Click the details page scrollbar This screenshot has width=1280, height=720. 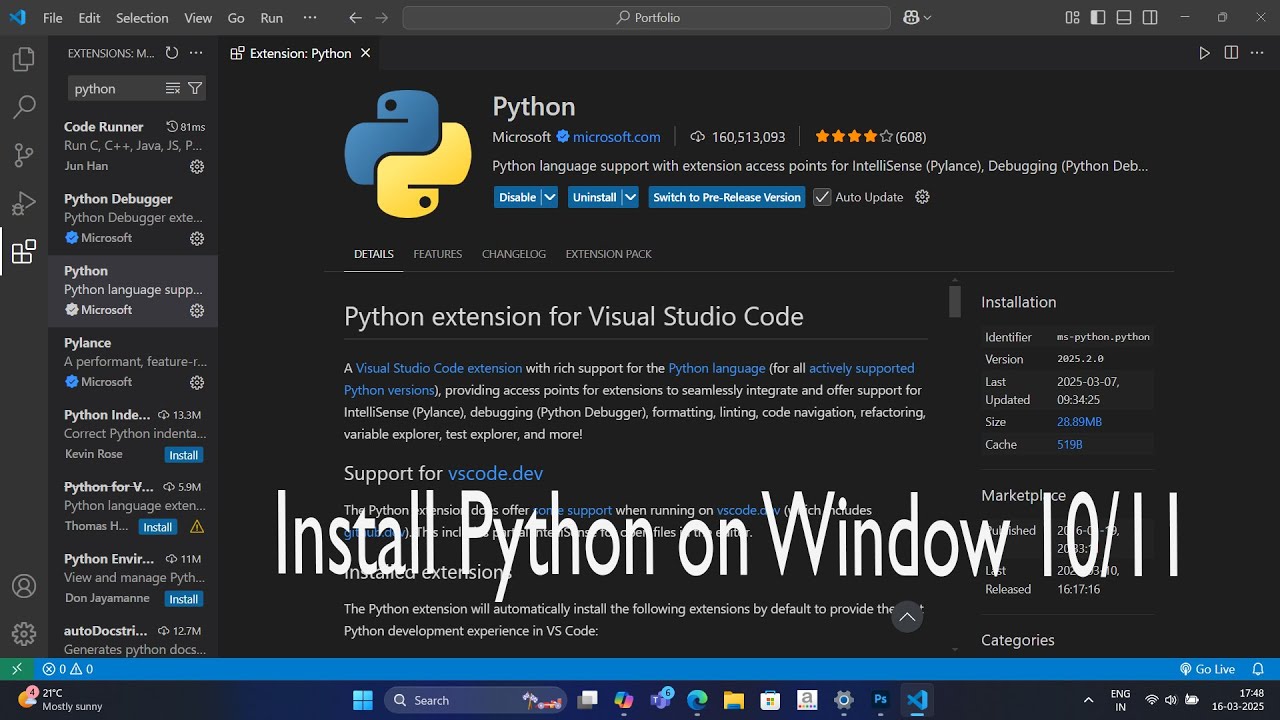[955, 301]
